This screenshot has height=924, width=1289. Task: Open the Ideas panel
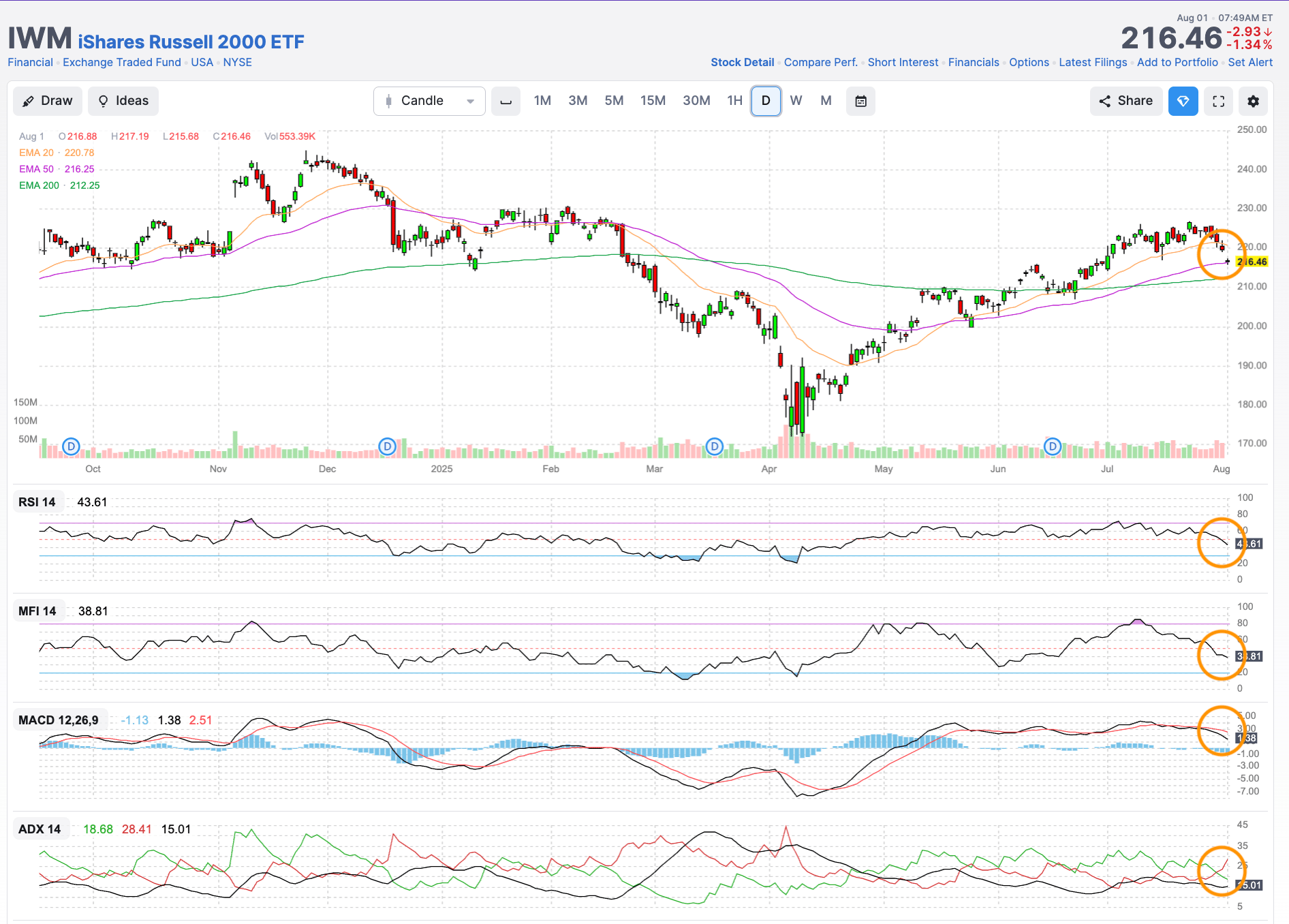tap(123, 101)
